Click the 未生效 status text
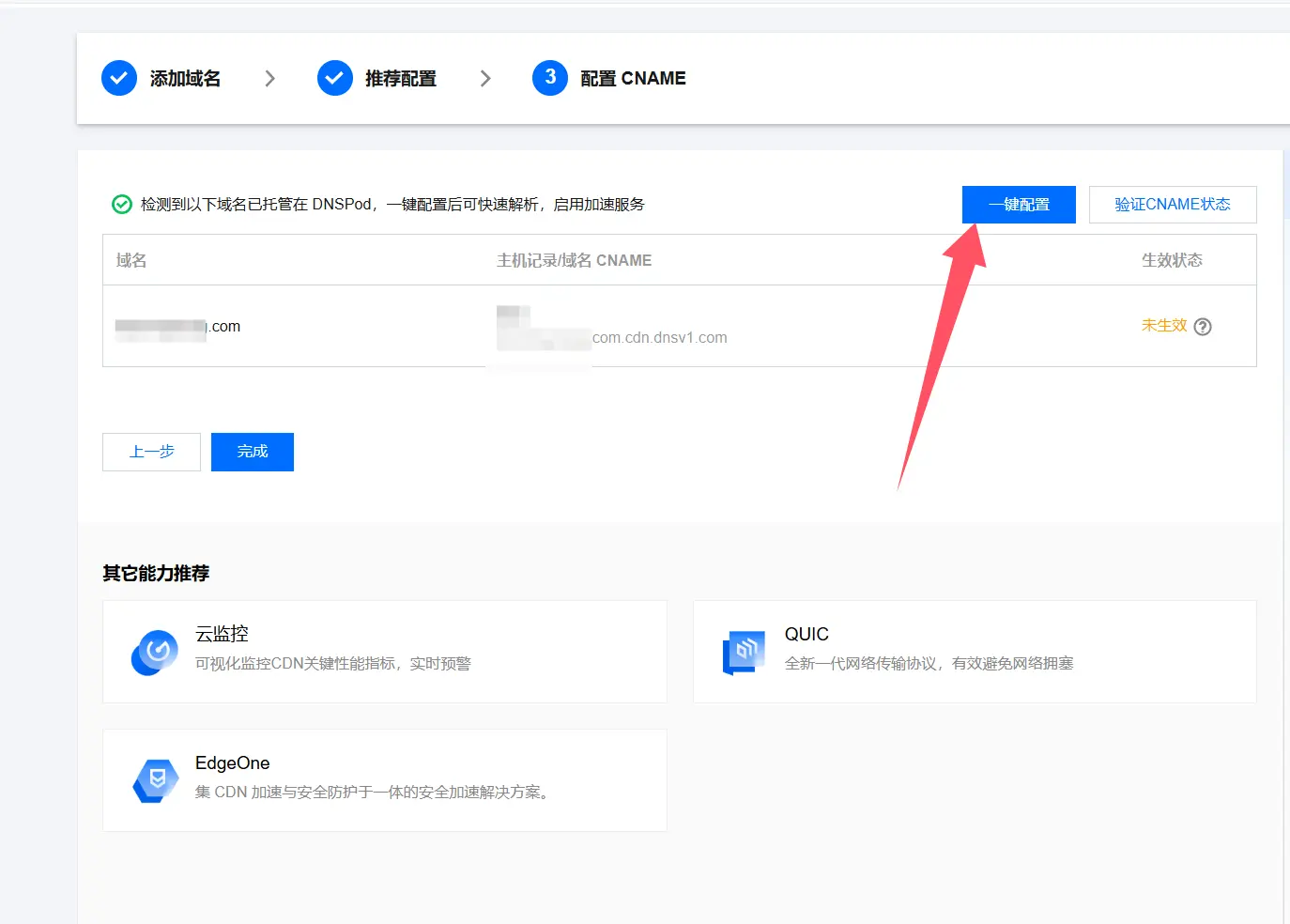The image size is (1290, 924). coord(1163,326)
